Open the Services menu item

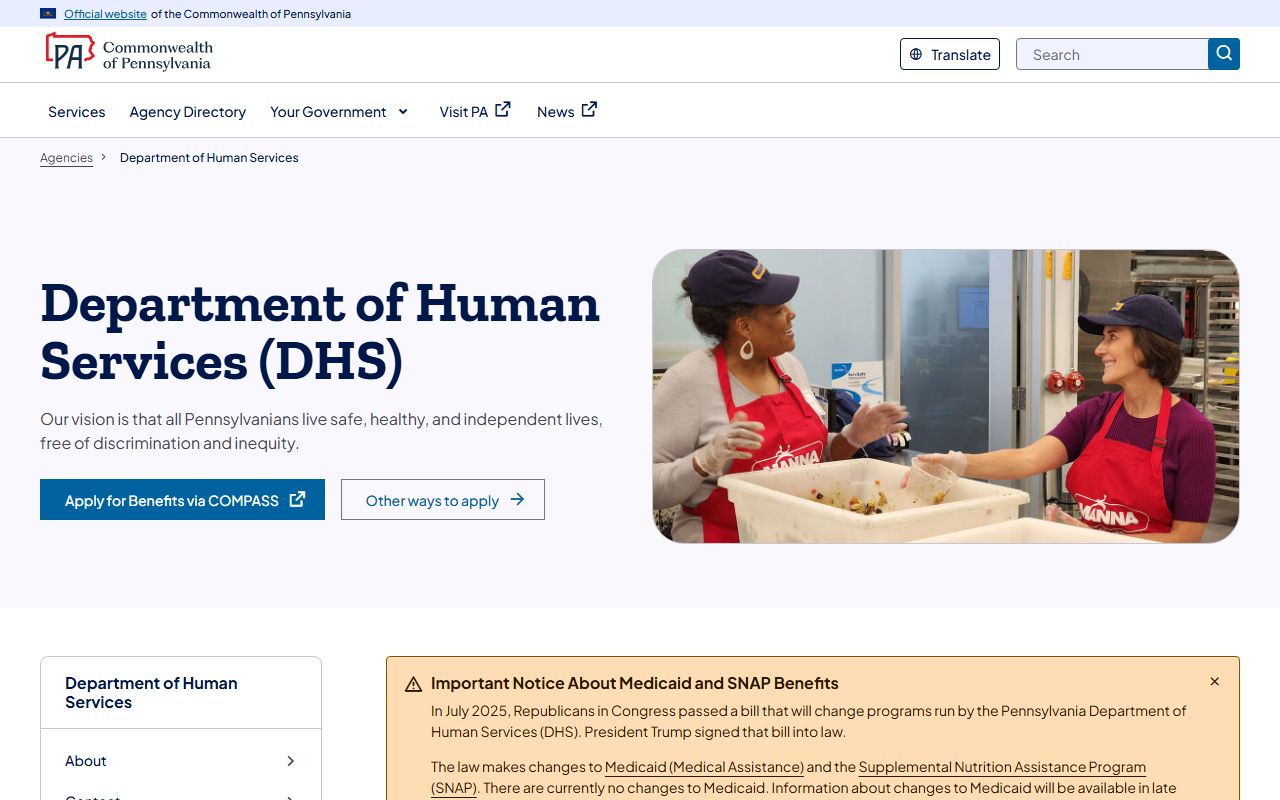[x=77, y=112]
